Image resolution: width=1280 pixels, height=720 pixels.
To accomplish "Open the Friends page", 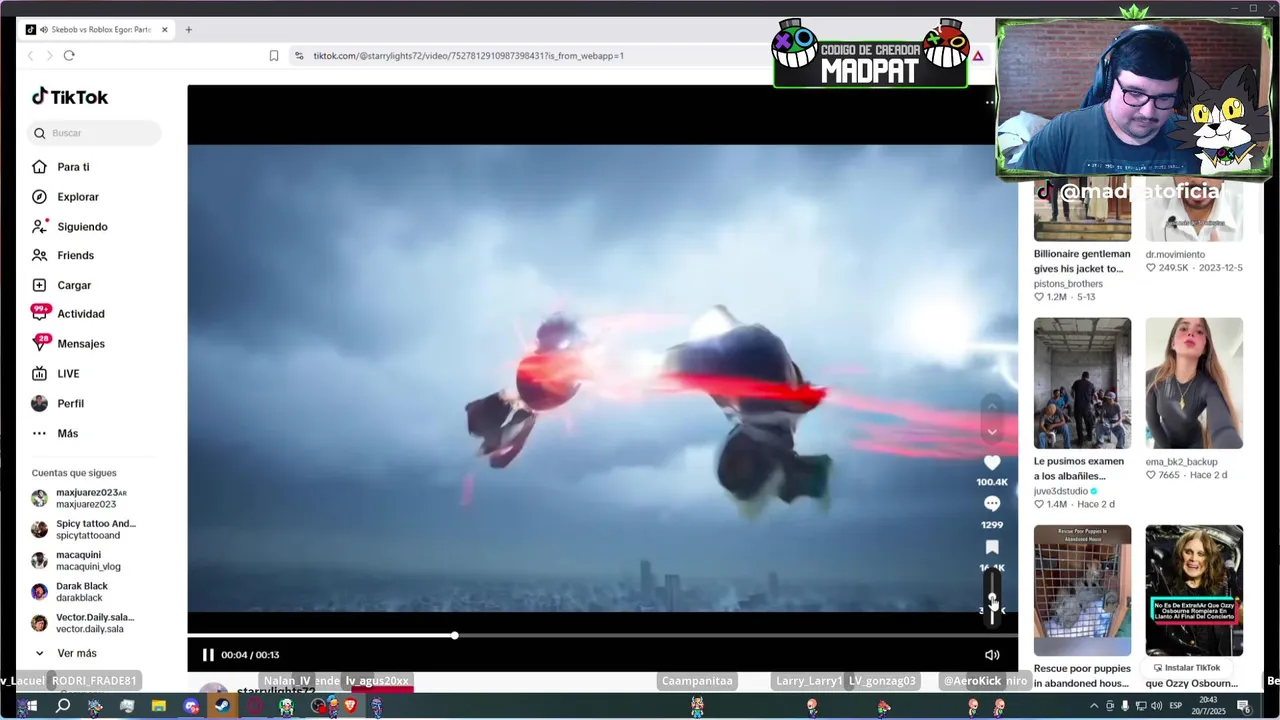I will click(x=75, y=256).
